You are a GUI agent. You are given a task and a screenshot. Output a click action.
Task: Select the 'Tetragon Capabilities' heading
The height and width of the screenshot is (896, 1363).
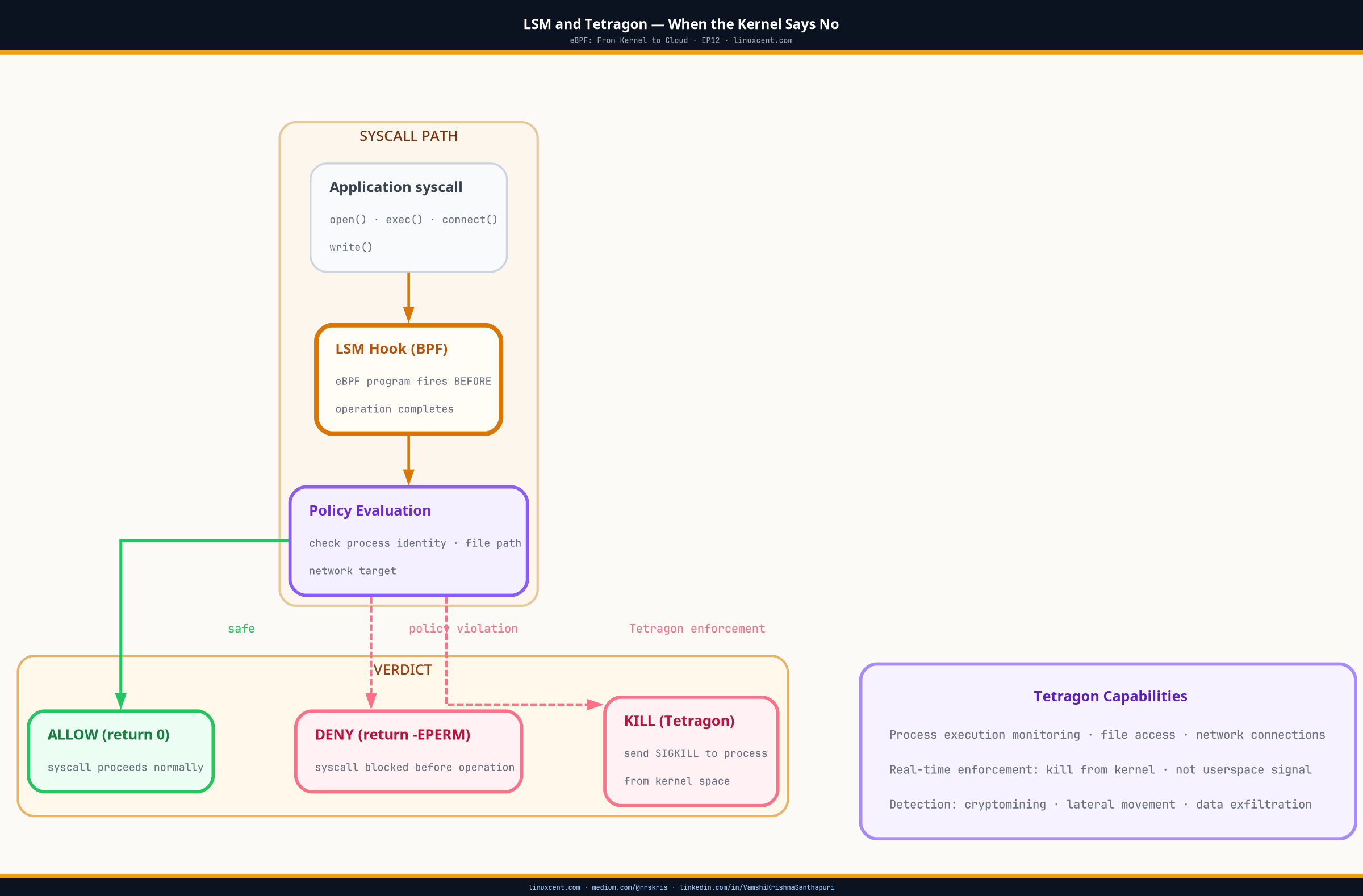[x=1110, y=696]
